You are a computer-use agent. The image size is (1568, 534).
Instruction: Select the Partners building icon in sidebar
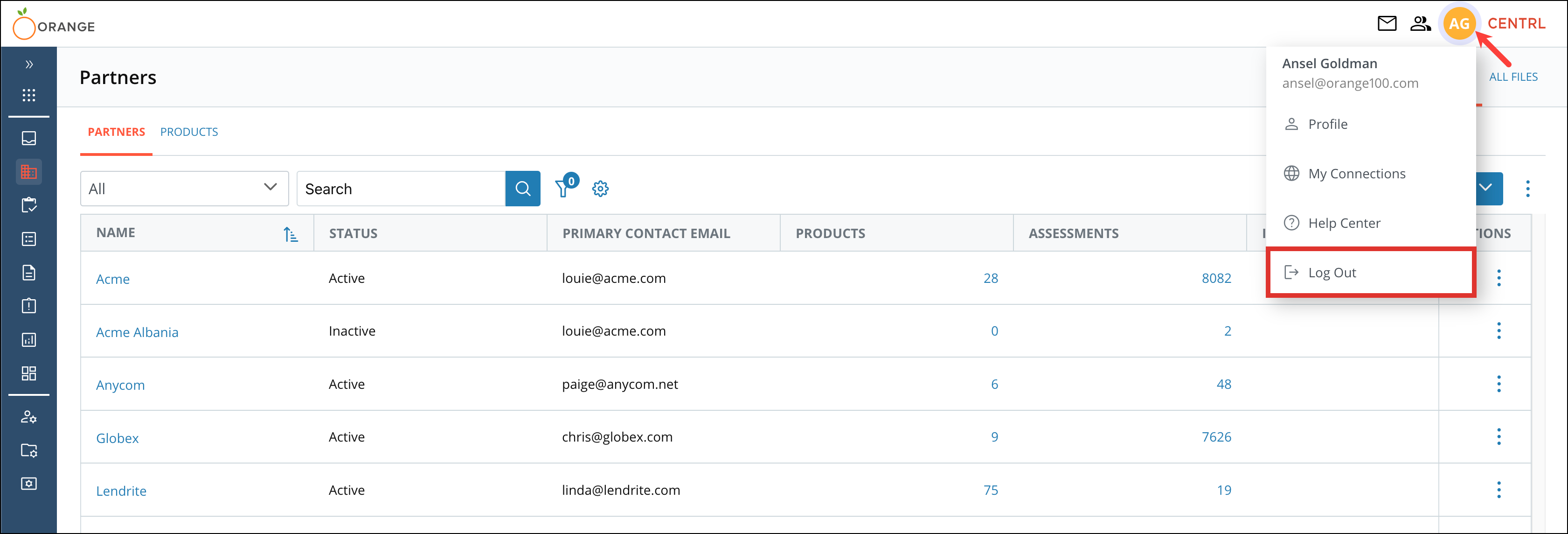pyautogui.click(x=28, y=172)
